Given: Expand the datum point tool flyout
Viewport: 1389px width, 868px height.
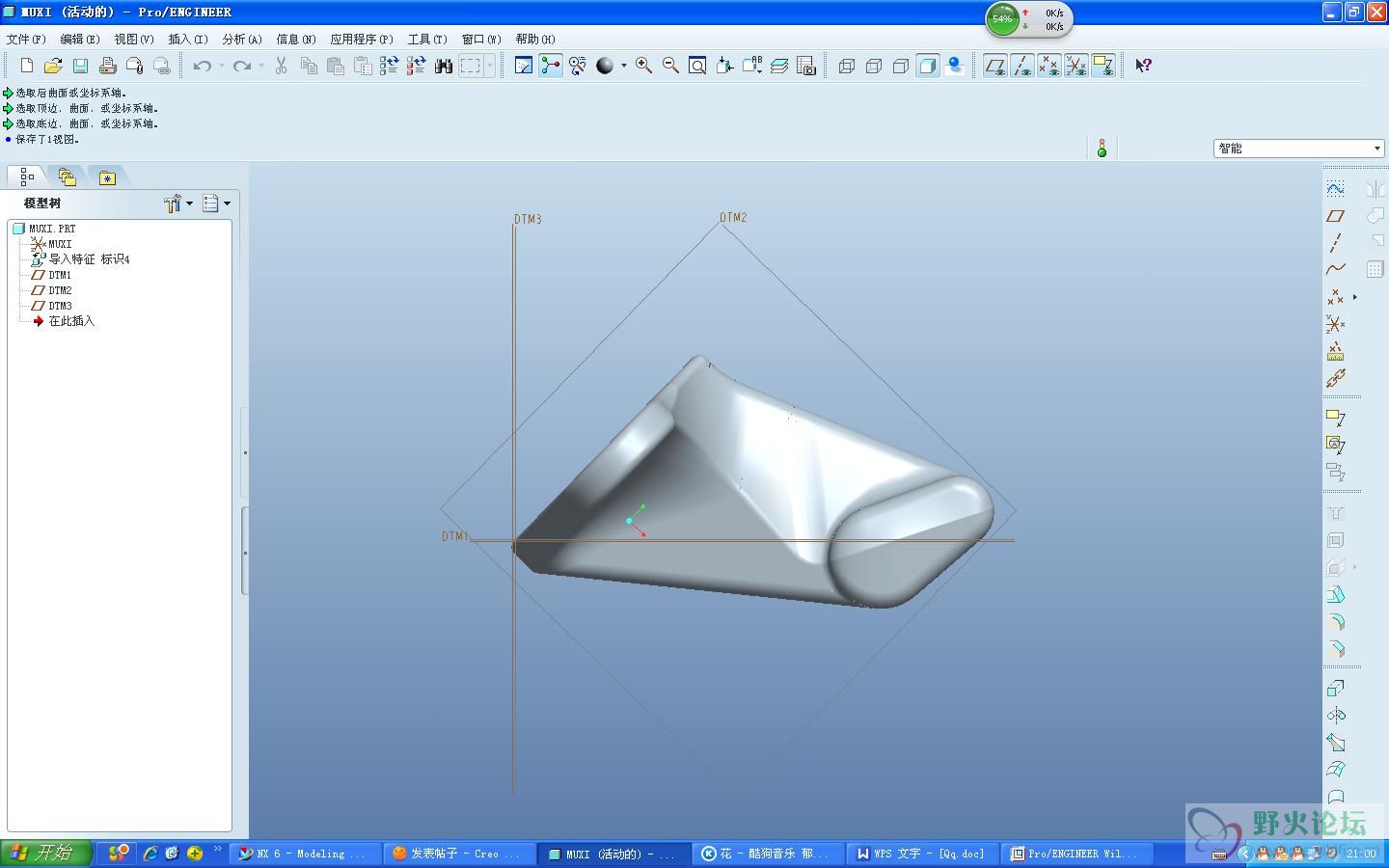Looking at the screenshot, I should (1354, 297).
